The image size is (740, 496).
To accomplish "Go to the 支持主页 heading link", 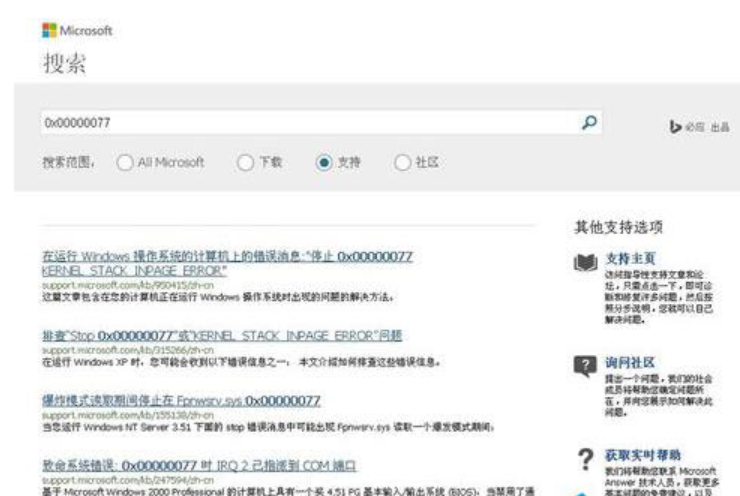I will [x=630, y=258].
